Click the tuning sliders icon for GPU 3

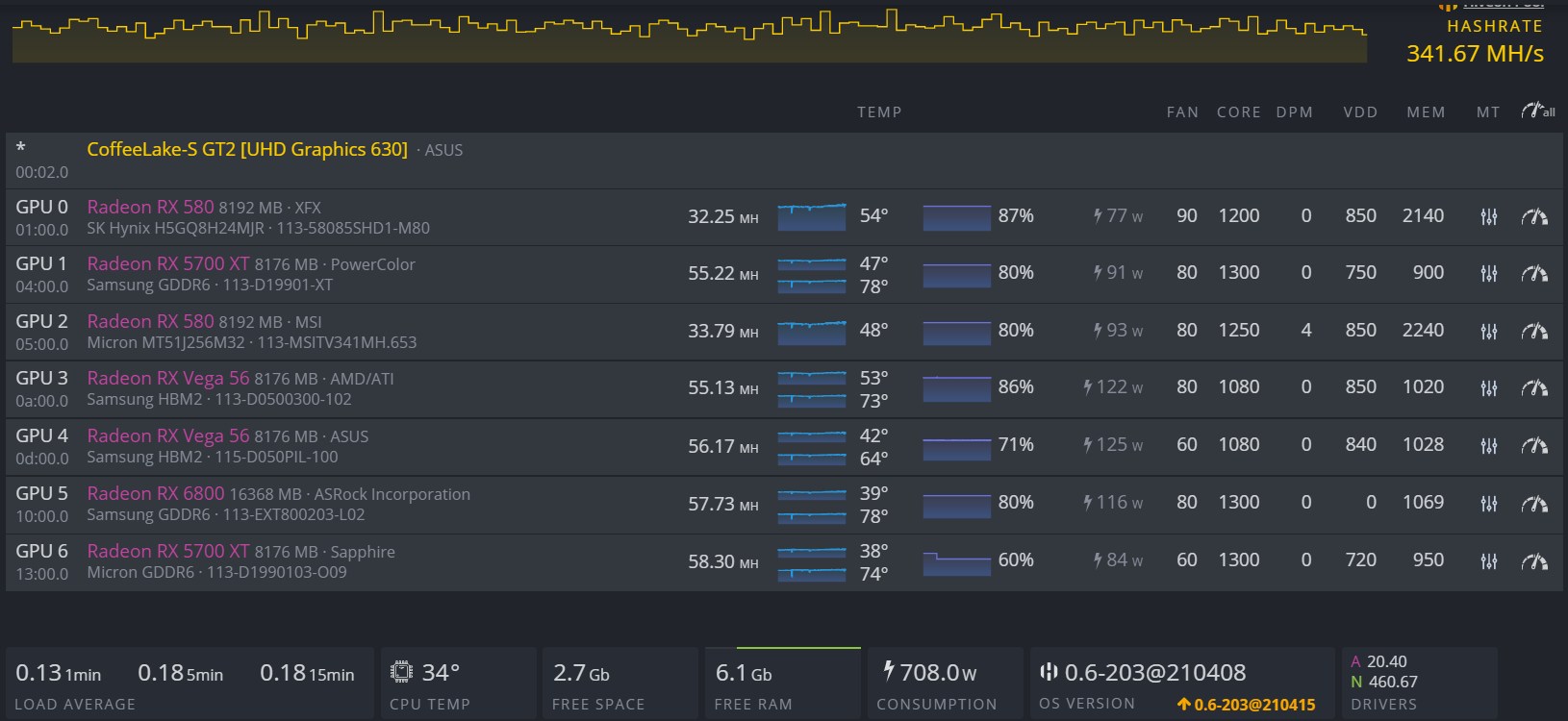point(1488,387)
